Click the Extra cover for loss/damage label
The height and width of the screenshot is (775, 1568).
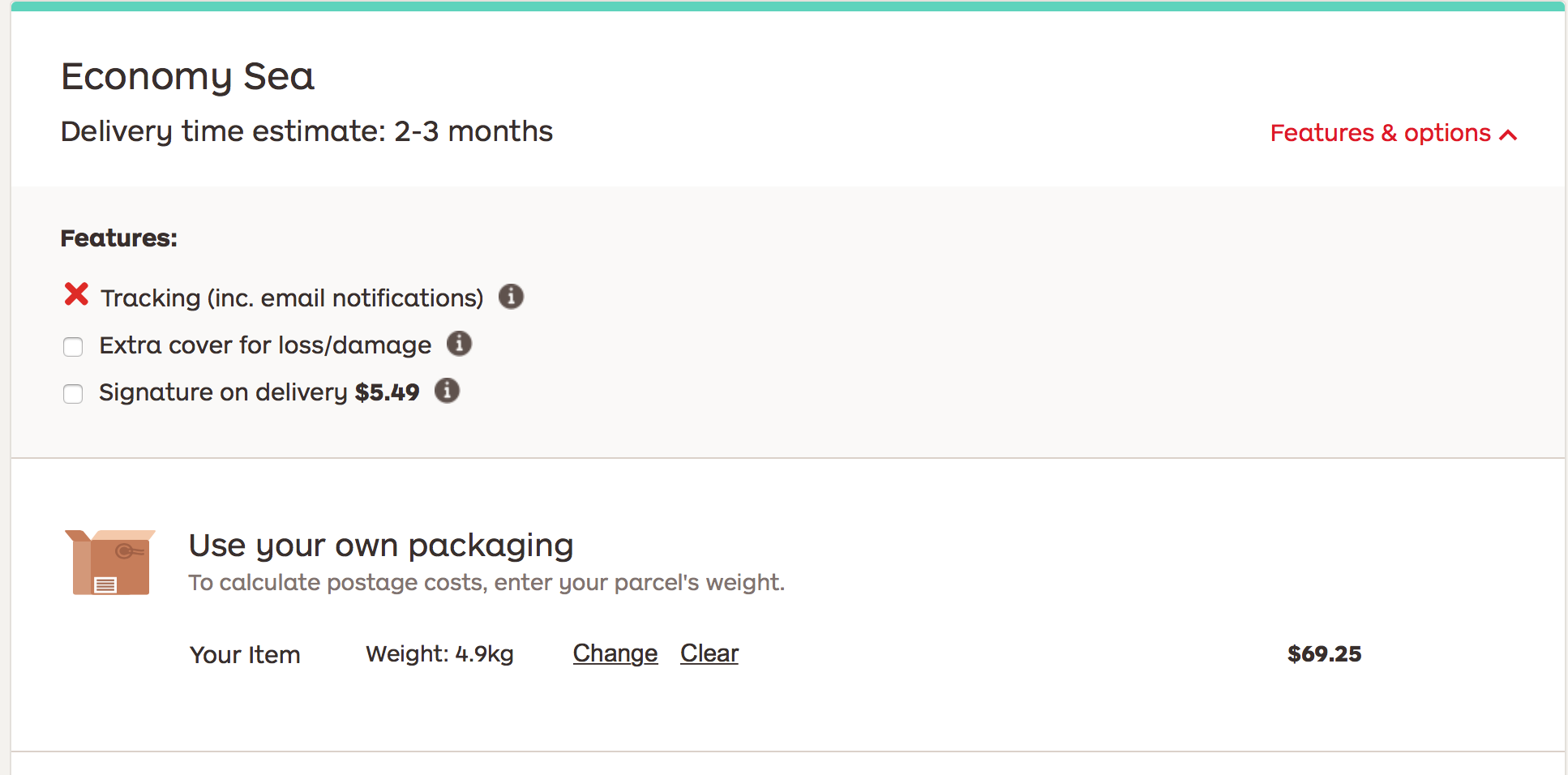[x=265, y=345]
